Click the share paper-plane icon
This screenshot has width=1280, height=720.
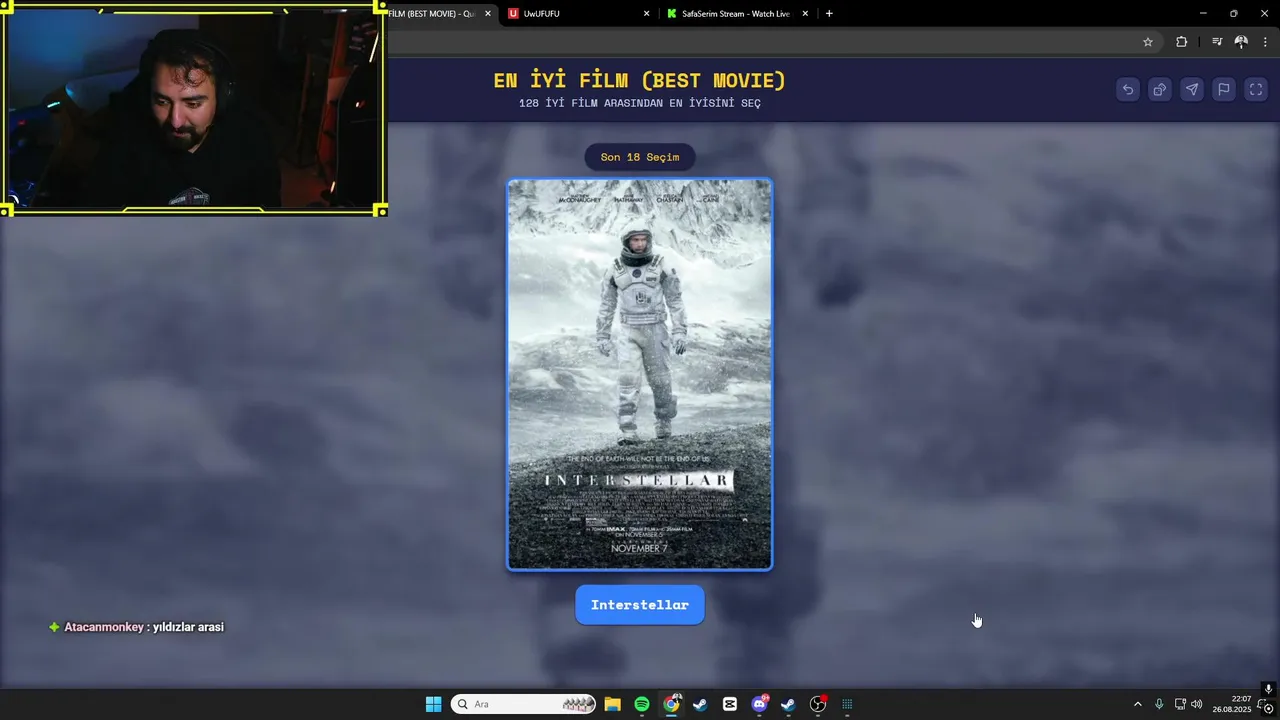(x=1192, y=90)
